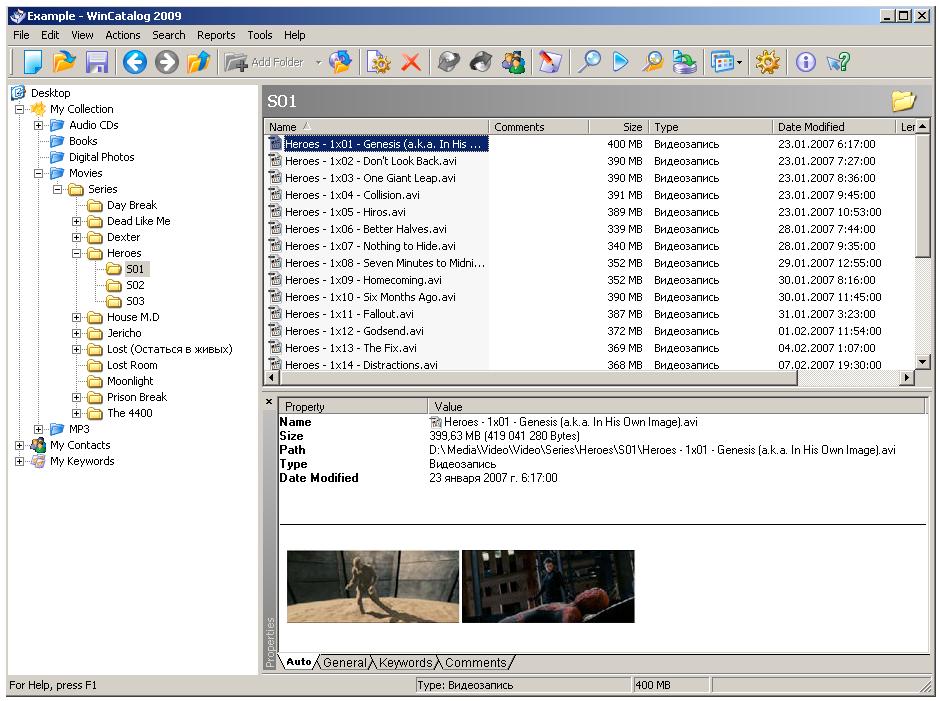
Task: Close the Properties panel with its small x
Action: coord(269,402)
